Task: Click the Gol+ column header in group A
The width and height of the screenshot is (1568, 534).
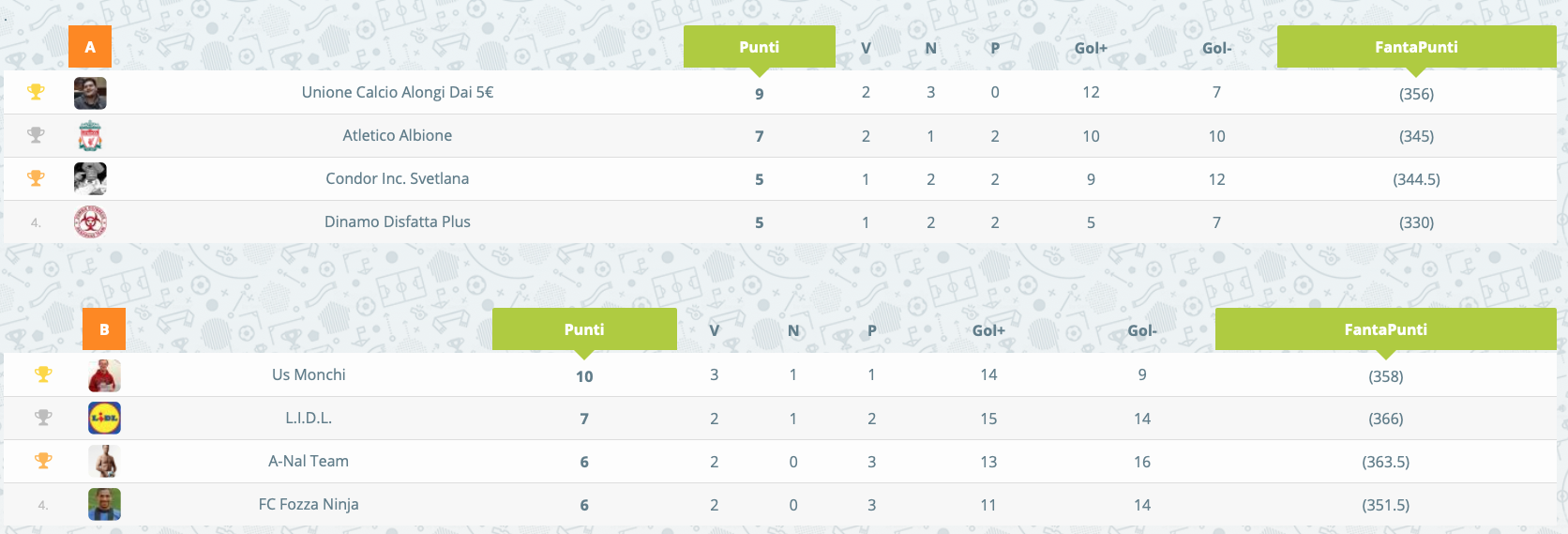Action: [x=1091, y=48]
